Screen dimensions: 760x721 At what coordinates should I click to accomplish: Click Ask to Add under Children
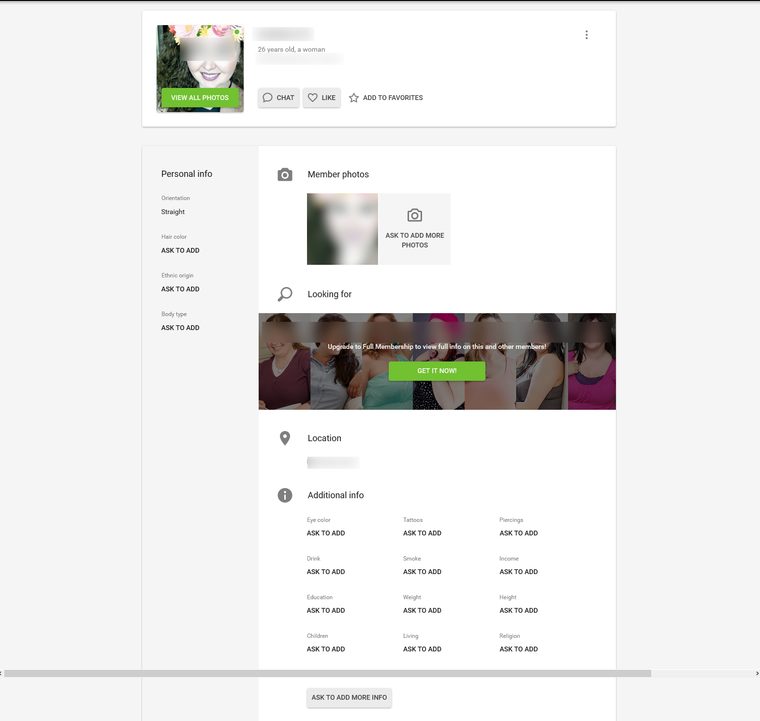click(x=326, y=649)
